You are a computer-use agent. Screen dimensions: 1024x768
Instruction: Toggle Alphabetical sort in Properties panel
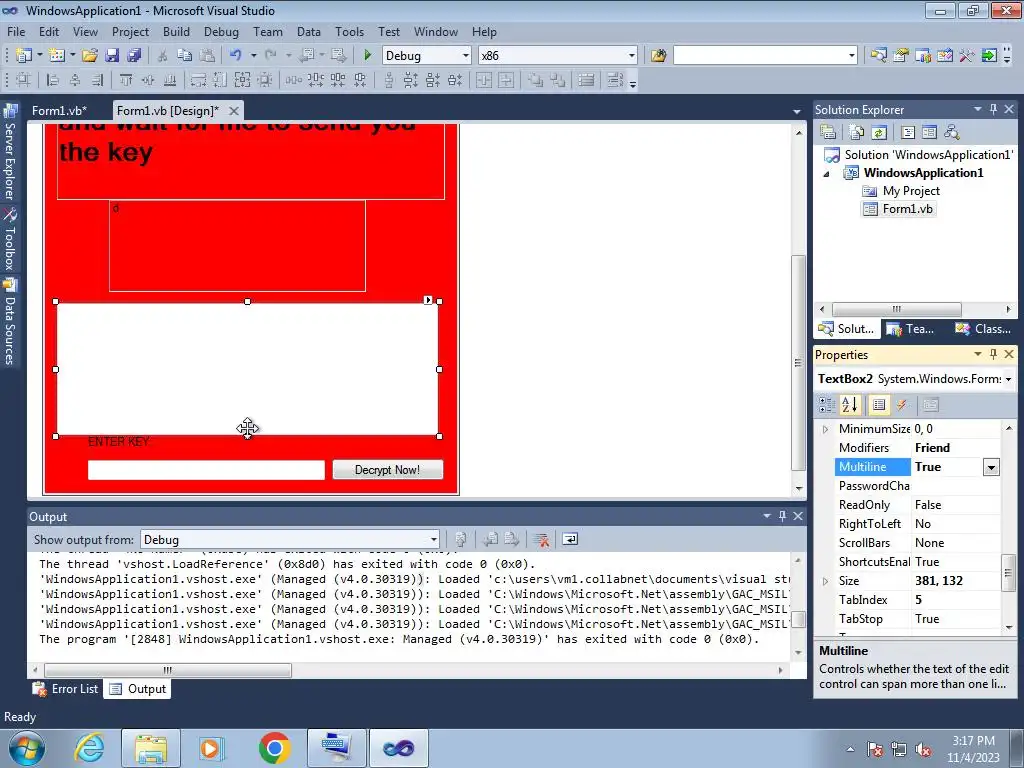point(850,405)
